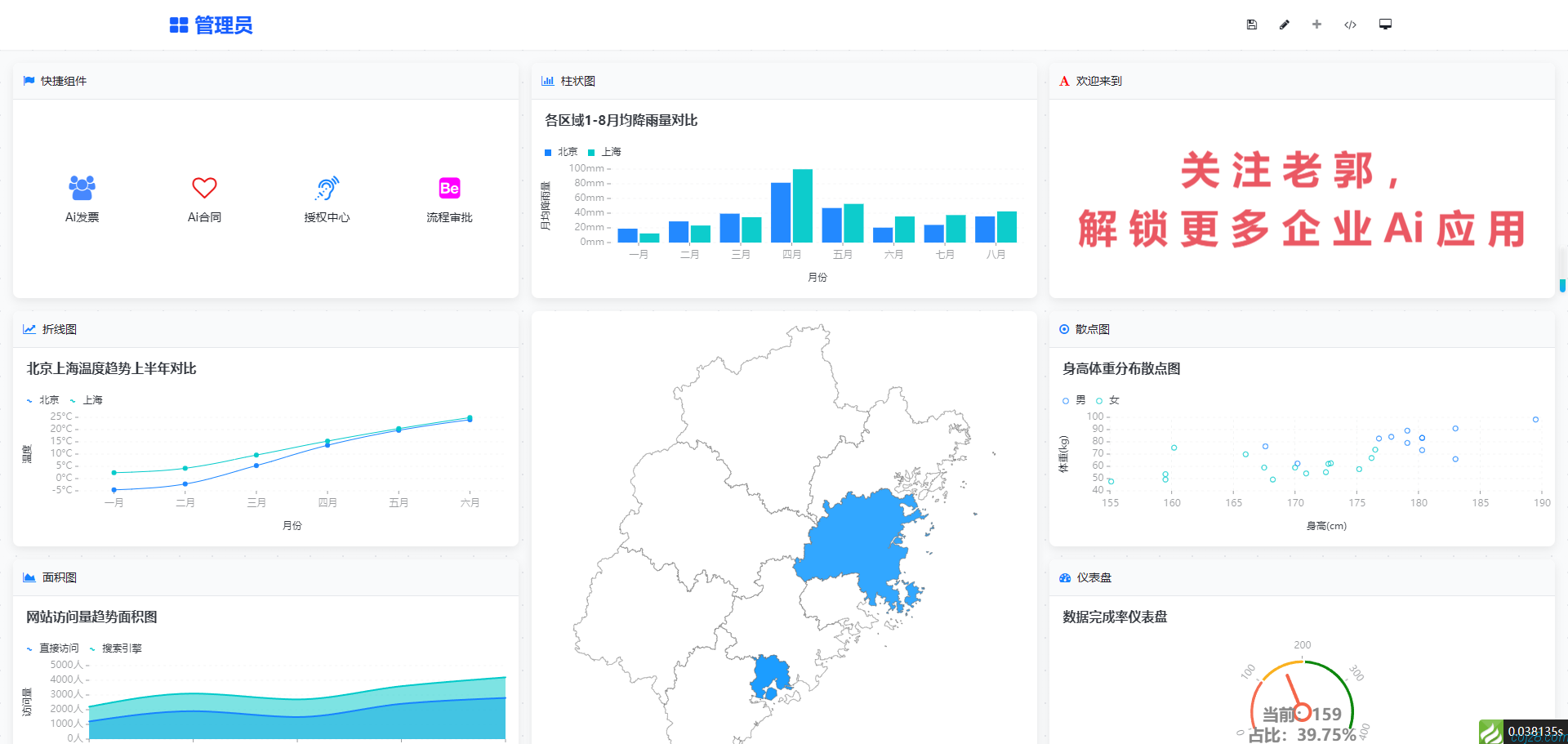Open the 授权中心 shortcut
The width and height of the screenshot is (1568, 744).
pyautogui.click(x=327, y=189)
